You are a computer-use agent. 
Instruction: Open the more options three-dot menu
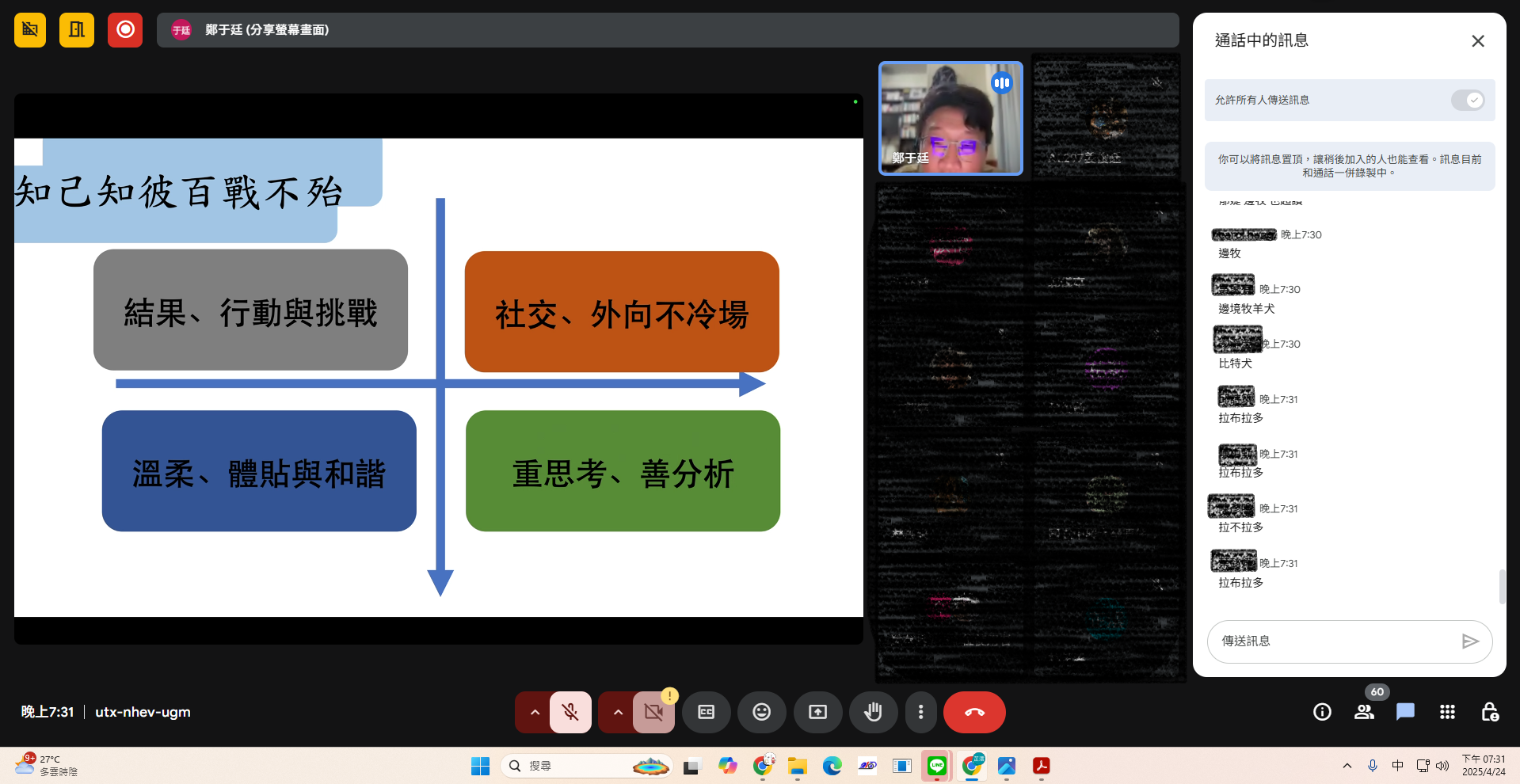pyautogui.click(x=921, y=712)
